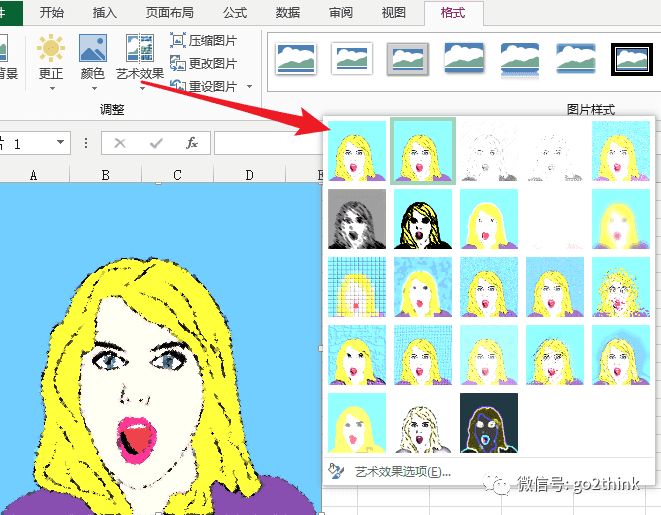Image resolution: width=661 pixels, height=515 pixels.
Task: Switch to the 数据 tab
Action: (288, 13)
